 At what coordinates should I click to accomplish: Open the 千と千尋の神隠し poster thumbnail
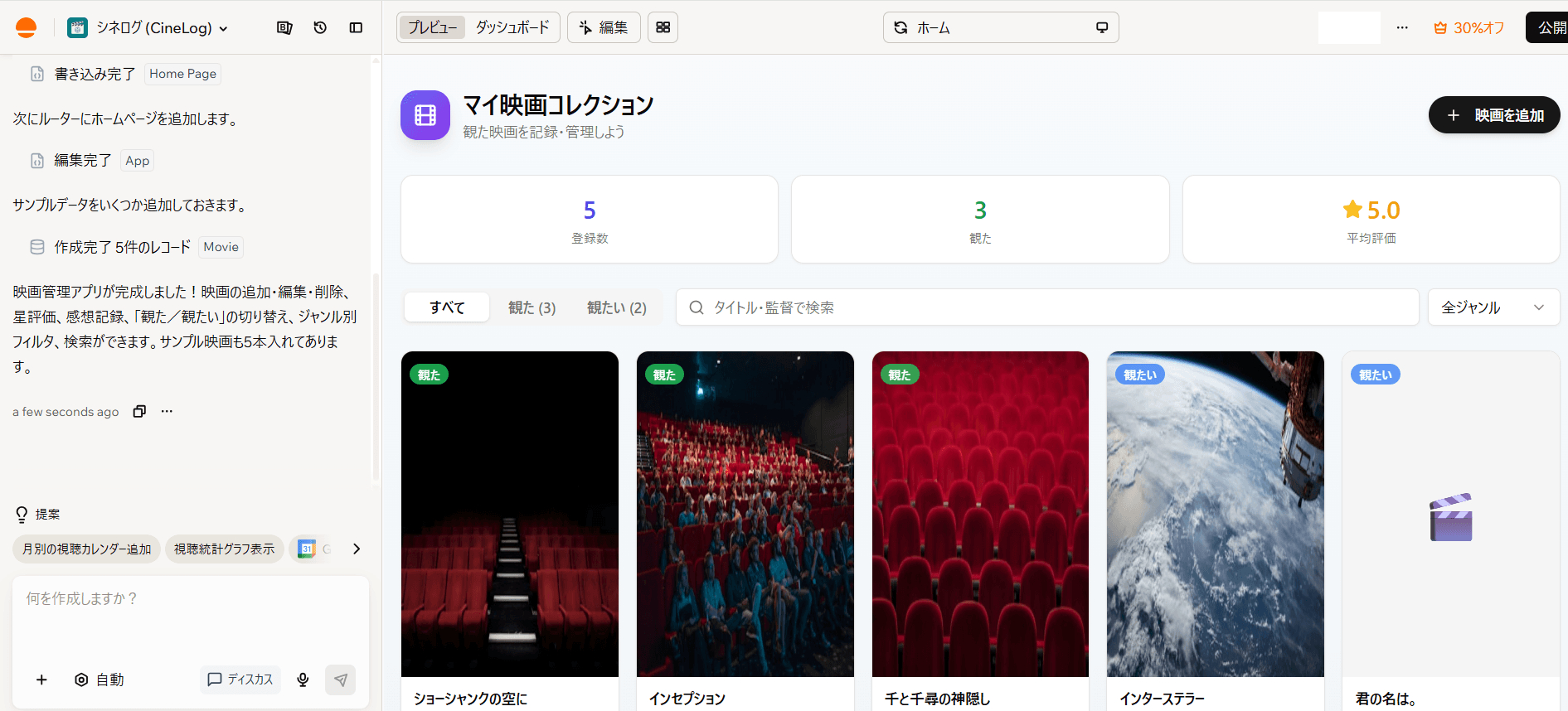[x=980, y=514]
